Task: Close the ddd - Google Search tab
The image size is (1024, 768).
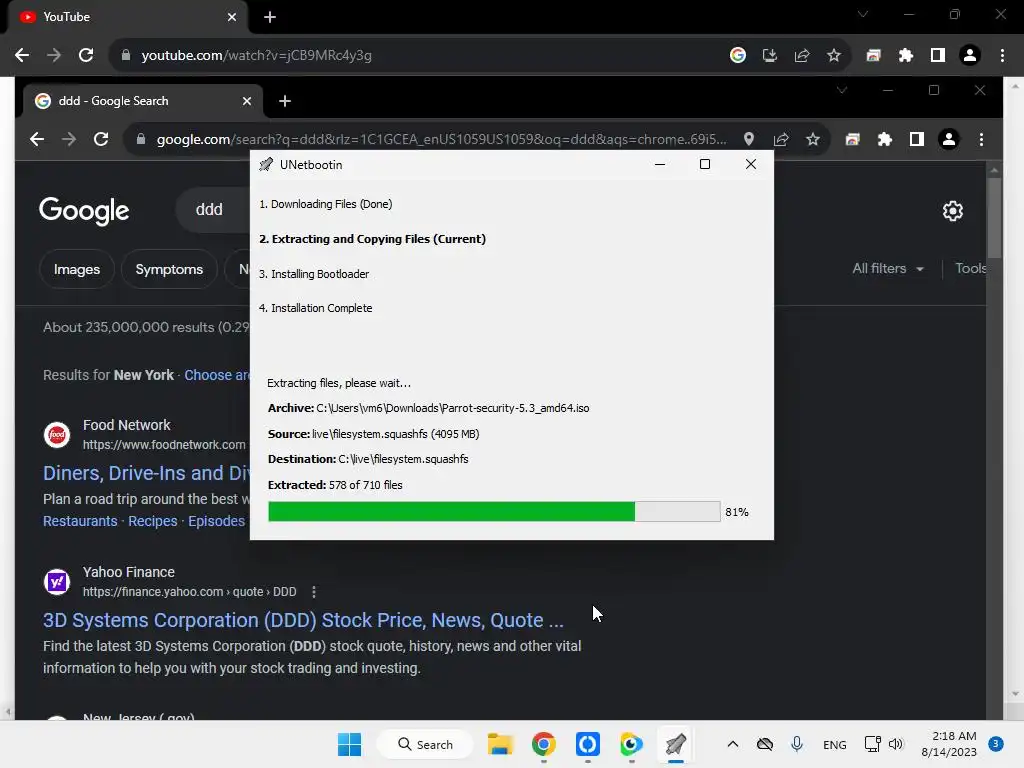Action: click(x=247, y=101)
